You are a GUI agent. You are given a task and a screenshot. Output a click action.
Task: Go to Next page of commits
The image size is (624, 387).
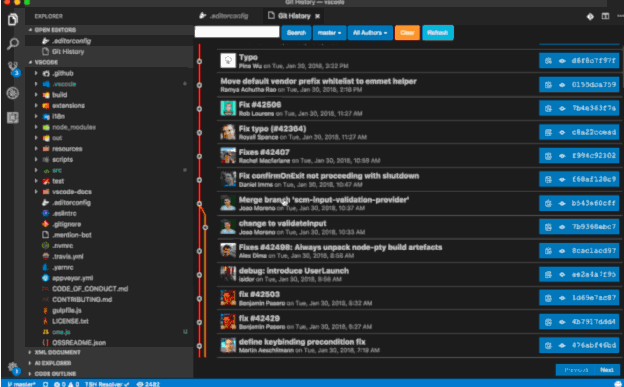click(606, 370)
